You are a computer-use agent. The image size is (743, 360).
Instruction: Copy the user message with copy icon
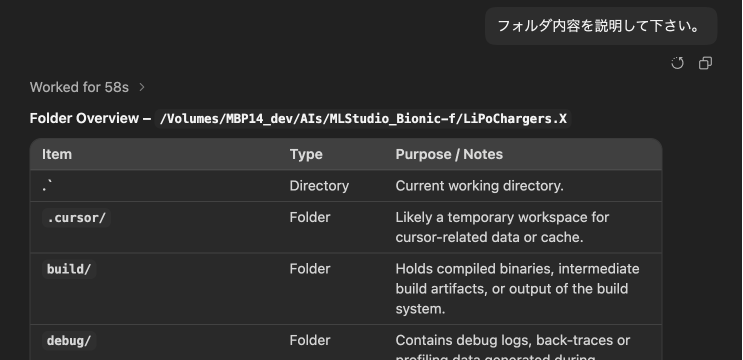pyautogui.click(x=706, y=63)
